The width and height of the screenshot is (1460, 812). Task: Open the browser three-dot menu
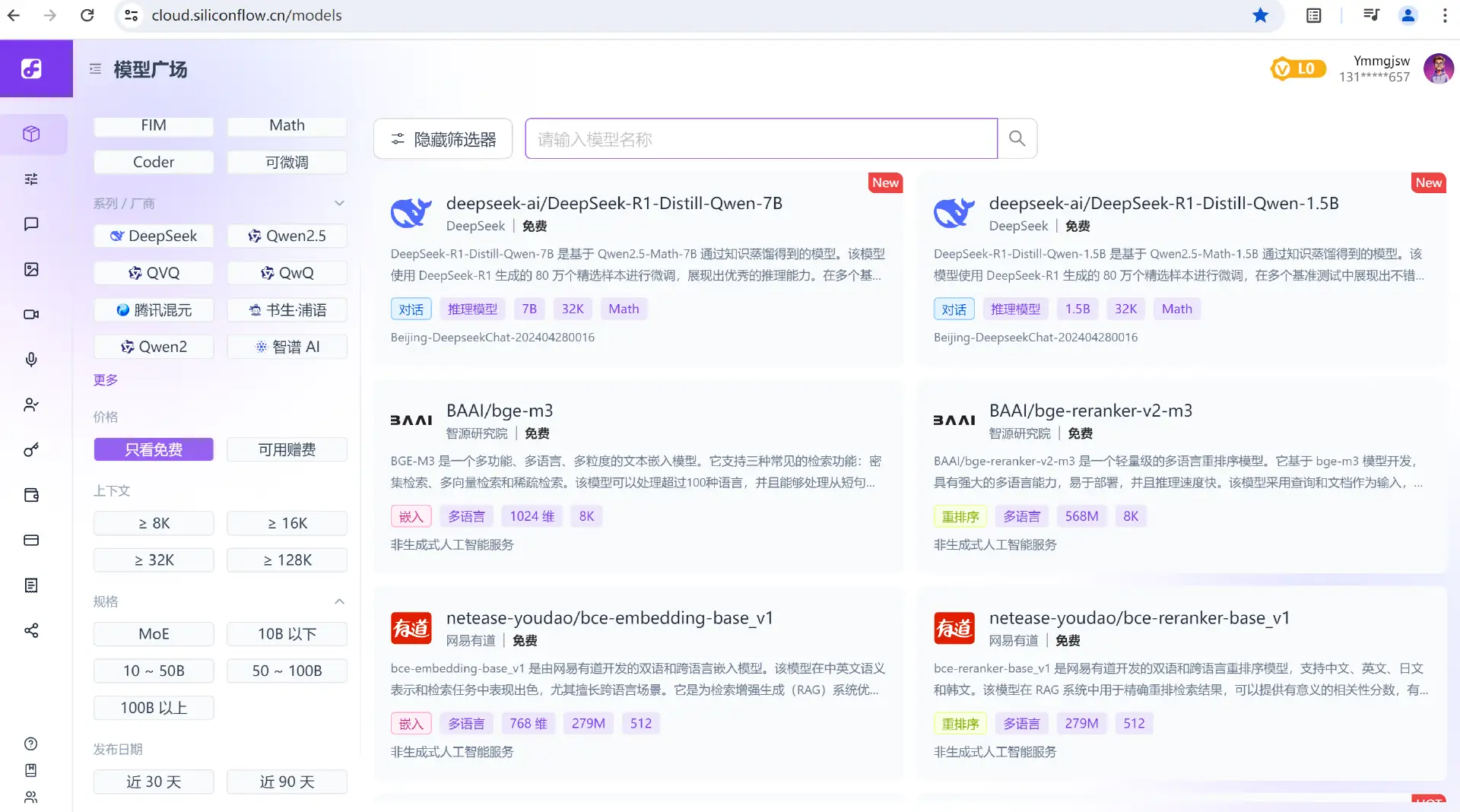coord(1445,15)
